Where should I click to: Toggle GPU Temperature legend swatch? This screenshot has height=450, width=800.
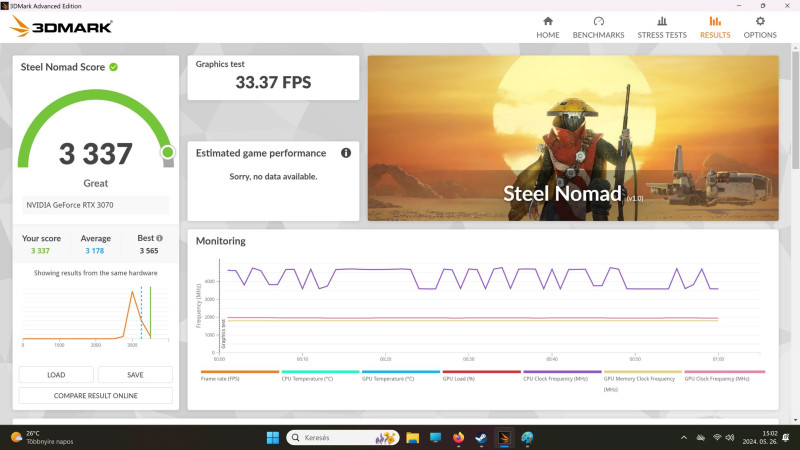401,372
